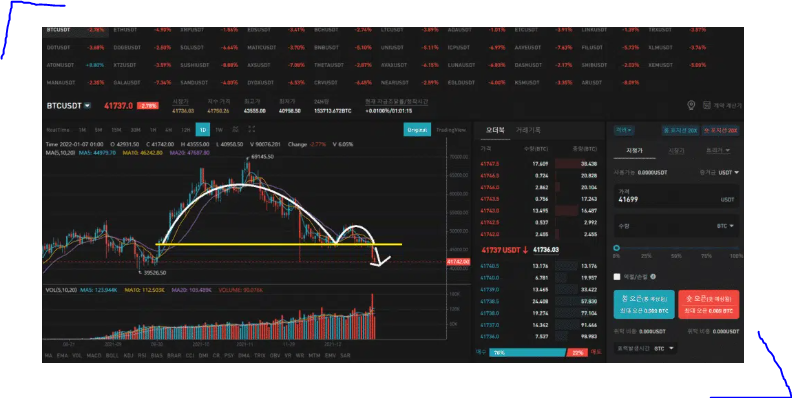Image resolution: width=792 pixels, height=398 pixels.
Task: Select LUNAUSDT in the ticker list
Action: coord(461,66)
